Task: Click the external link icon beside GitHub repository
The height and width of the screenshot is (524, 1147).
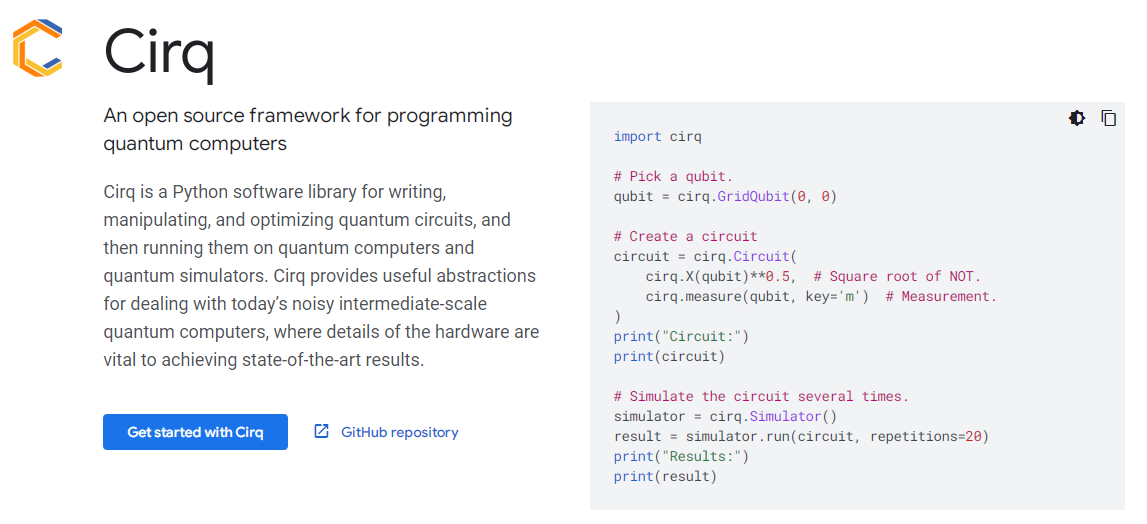Action: pyautogui.click(x=321, y=431)
